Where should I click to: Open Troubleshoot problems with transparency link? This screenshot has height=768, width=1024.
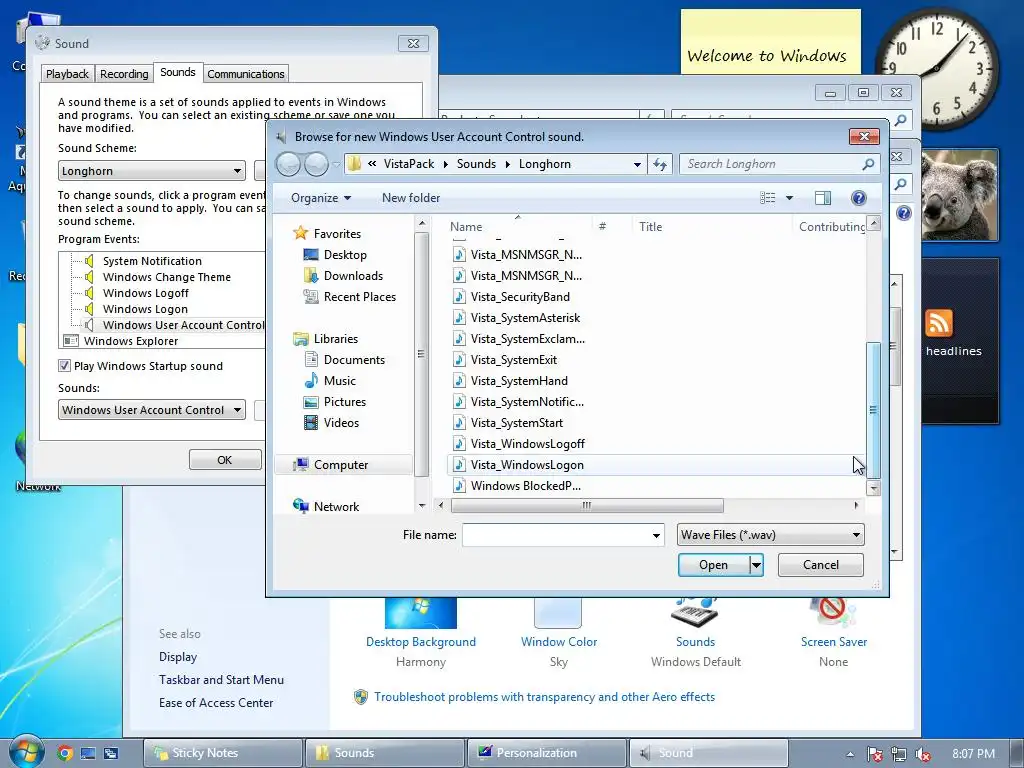pyautogui.click(x=544, y=697)
